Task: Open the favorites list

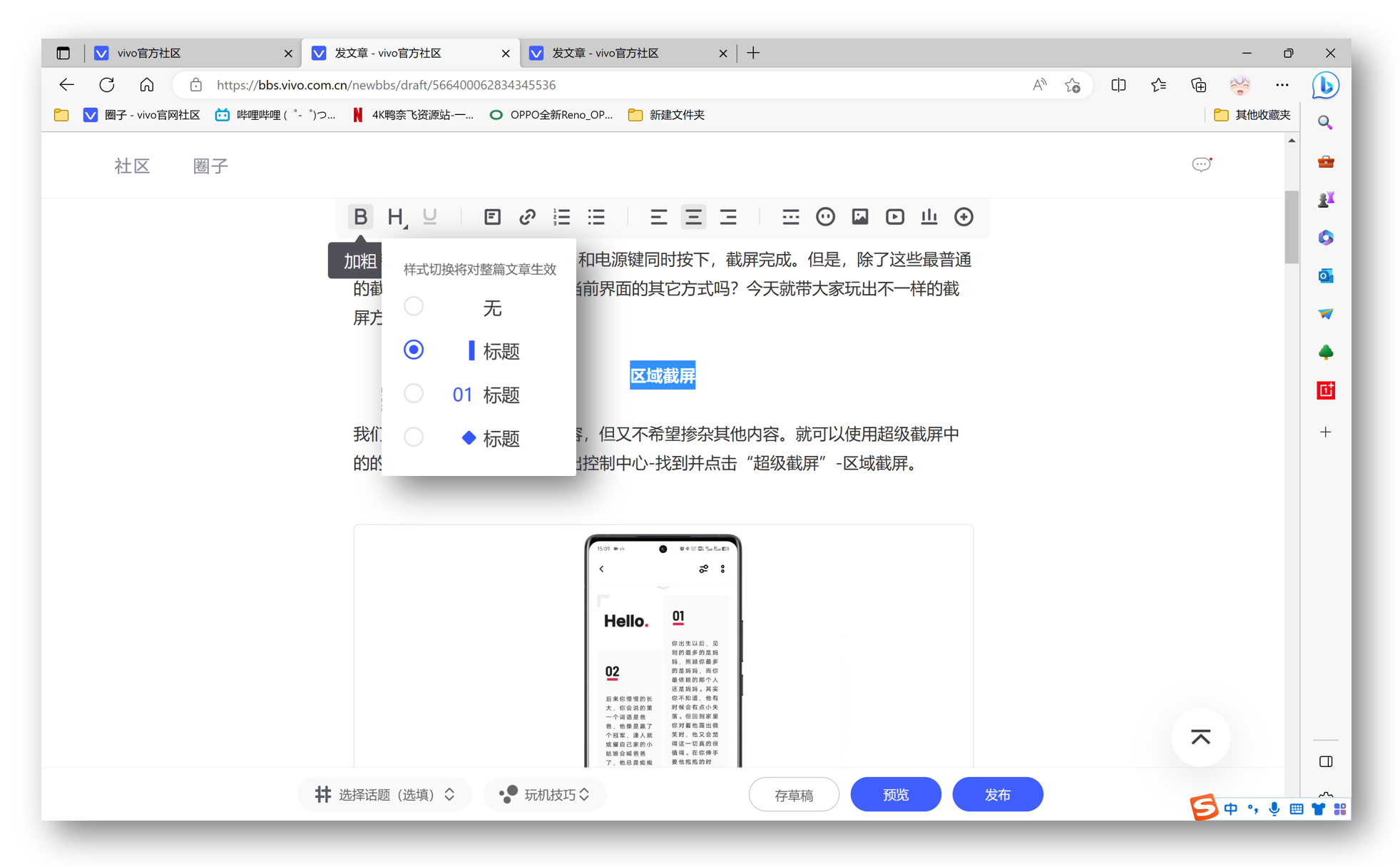Action: point(1159,85)
